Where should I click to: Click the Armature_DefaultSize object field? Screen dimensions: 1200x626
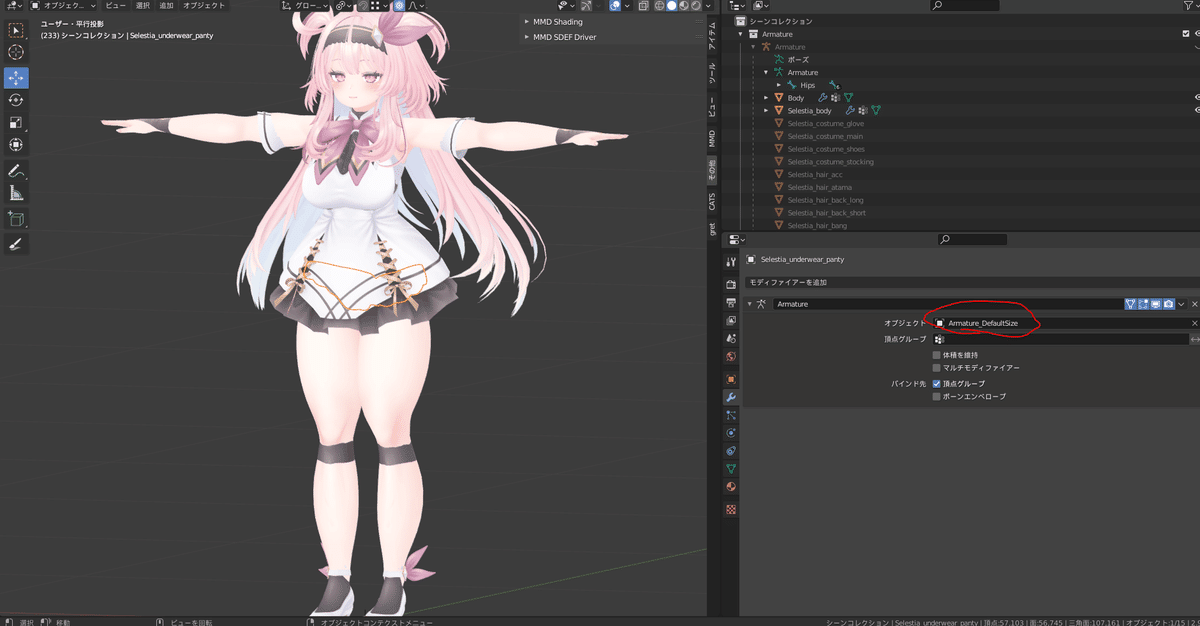[1060, 324]
